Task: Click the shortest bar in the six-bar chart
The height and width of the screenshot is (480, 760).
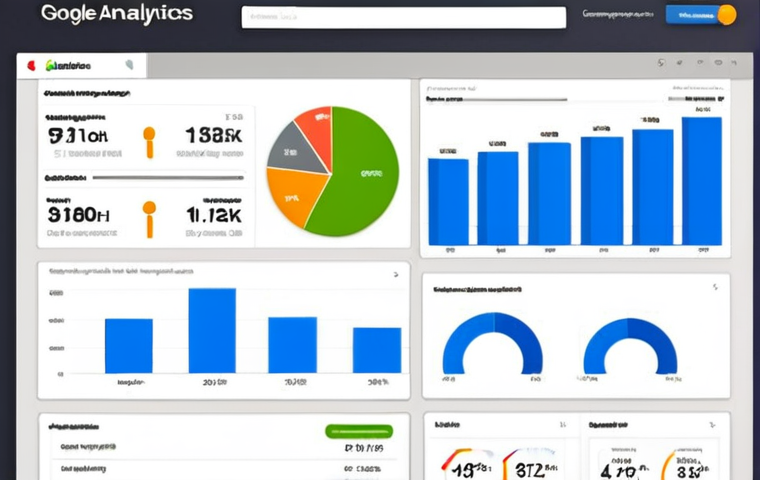Action: pyautogui.click(x=448, y=202)
